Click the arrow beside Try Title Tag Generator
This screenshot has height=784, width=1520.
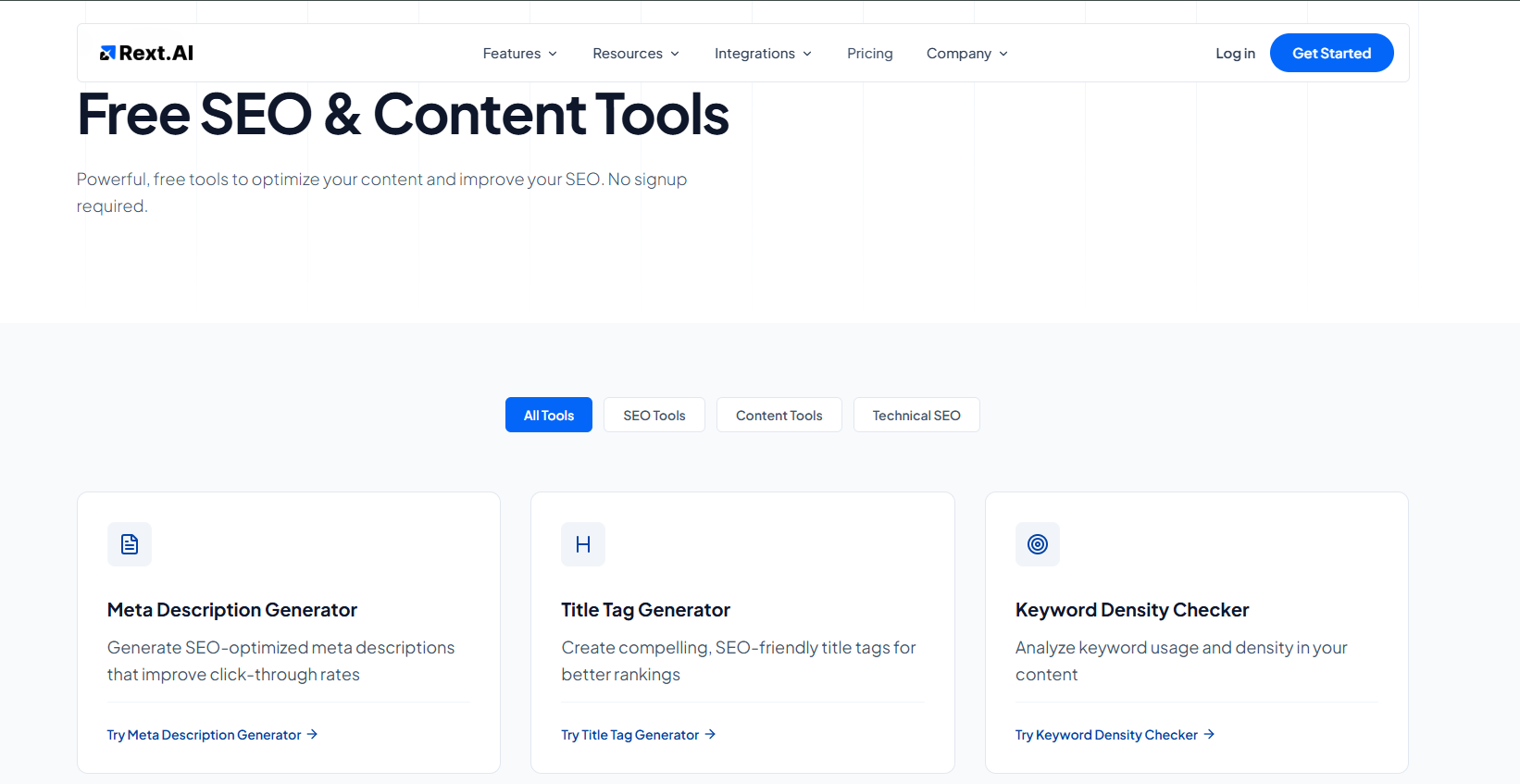pos(710,734)
